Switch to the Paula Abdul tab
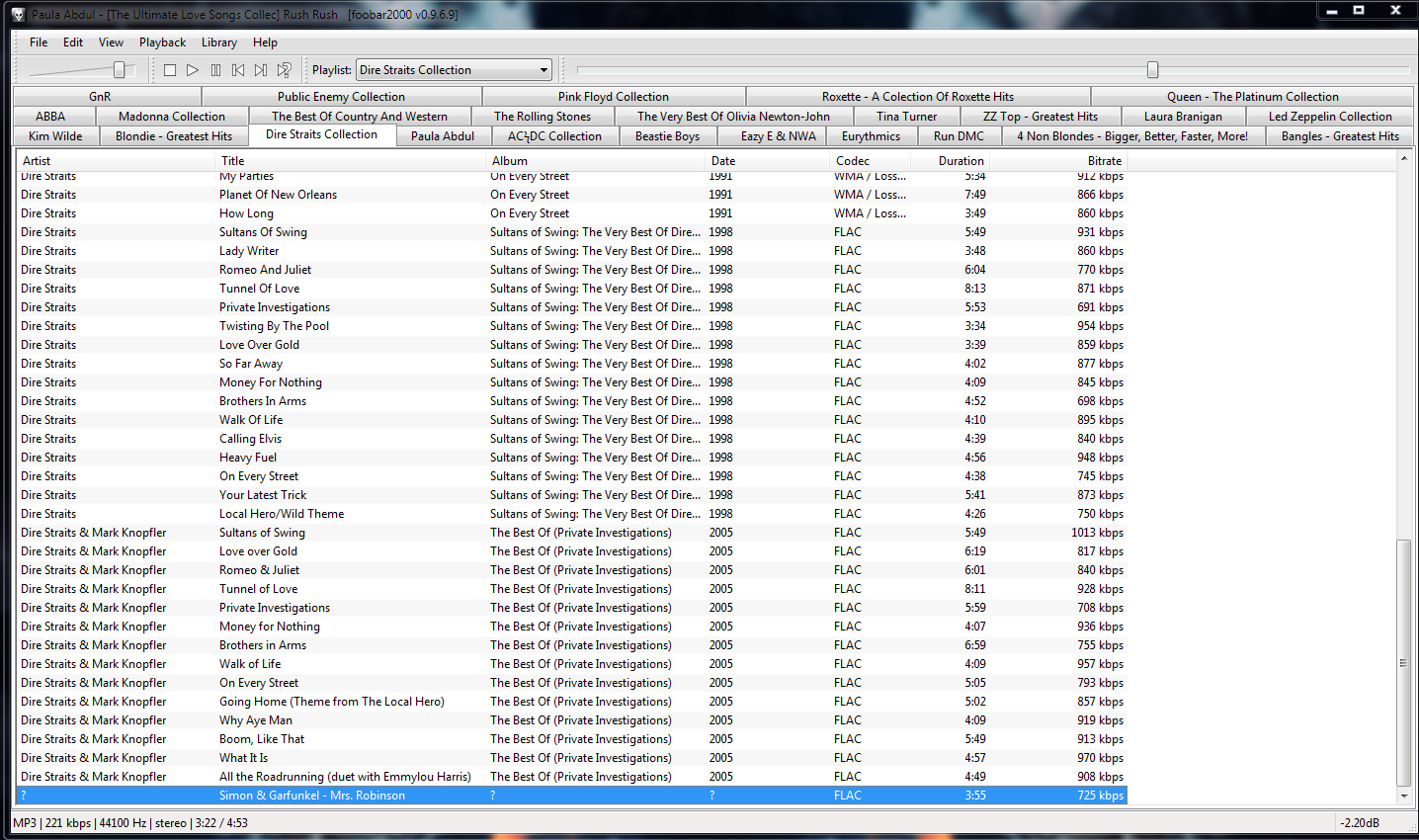1419x840 pixels. 443,136
